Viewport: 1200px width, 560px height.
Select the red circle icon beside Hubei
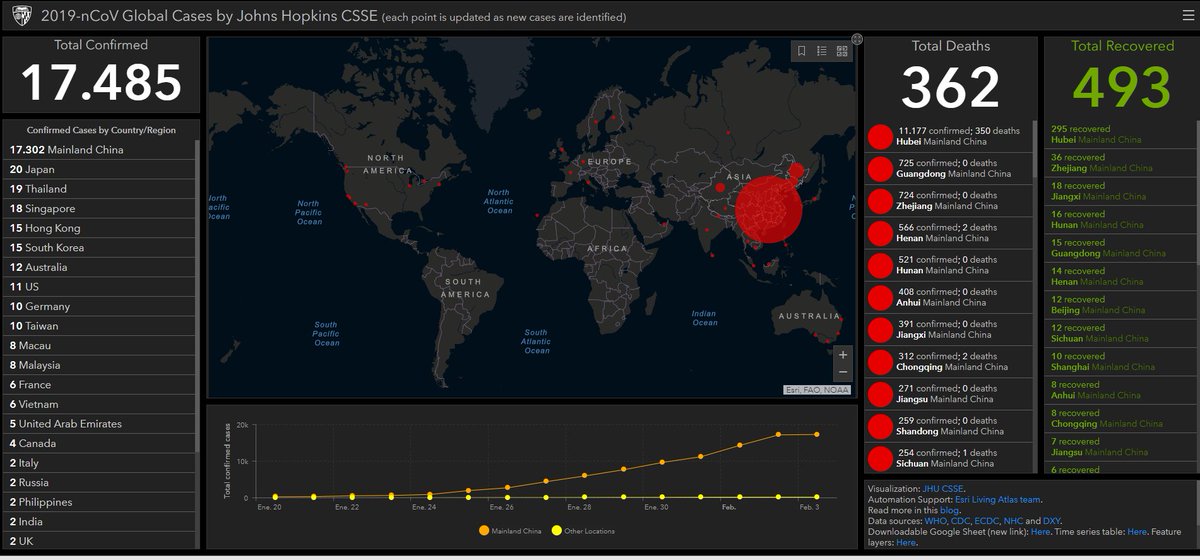(880, 136)
